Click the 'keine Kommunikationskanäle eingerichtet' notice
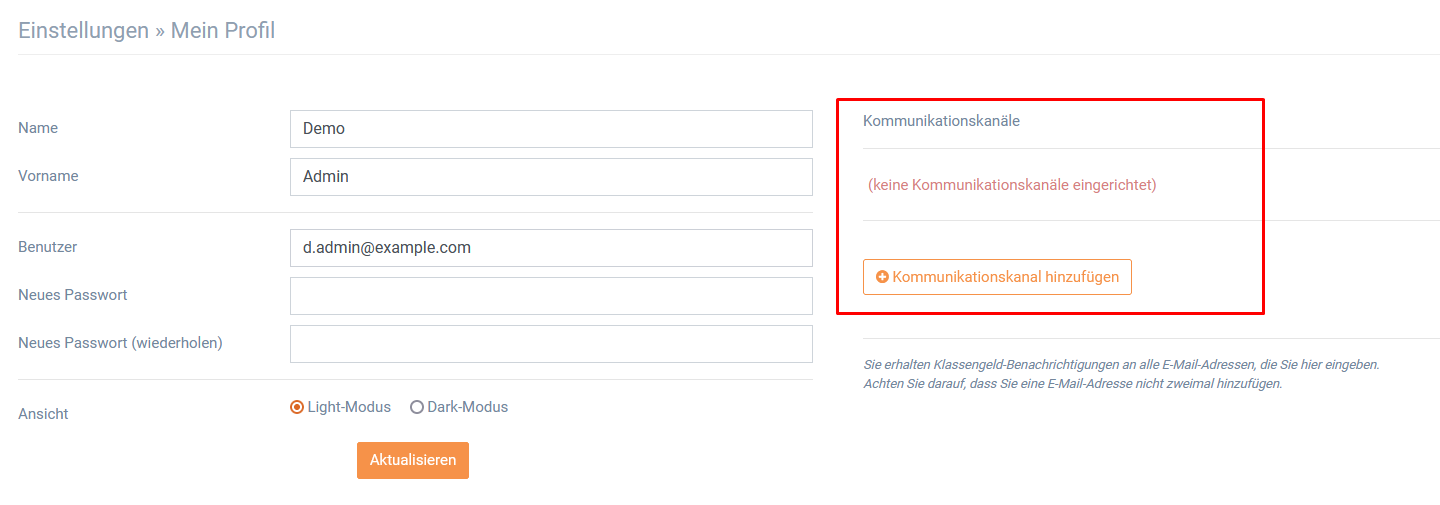This screenshot has width=1440, height=505. 1012,185
